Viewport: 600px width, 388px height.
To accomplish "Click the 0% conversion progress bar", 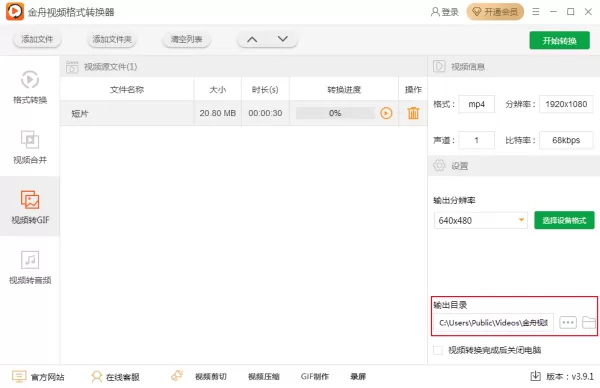I will [x=335, y=113].
